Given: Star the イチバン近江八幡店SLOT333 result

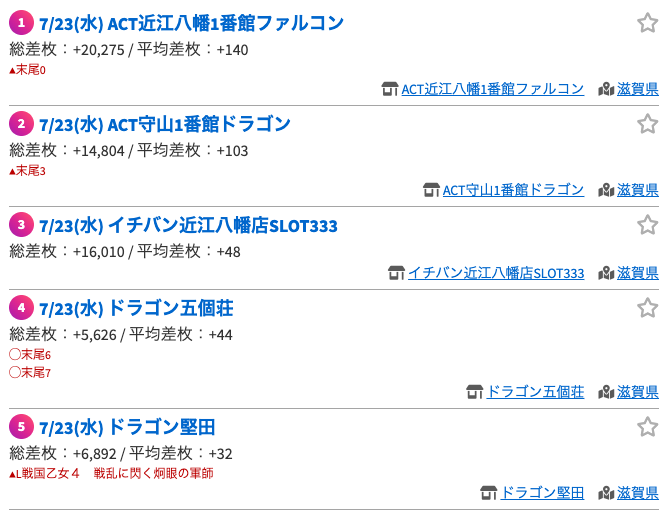Looking at the screenshot, I should pos(648,225).
